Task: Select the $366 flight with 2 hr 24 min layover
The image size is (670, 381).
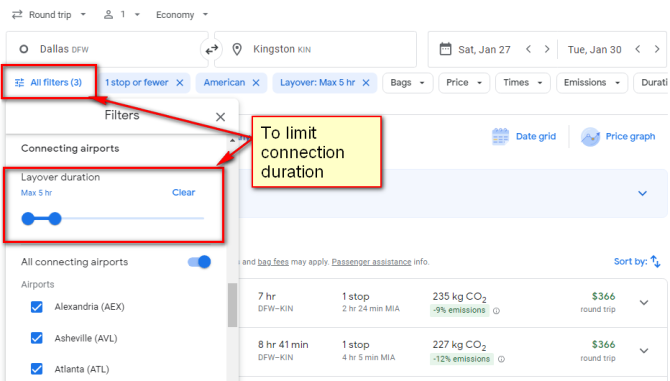Action: coord(453,303)
